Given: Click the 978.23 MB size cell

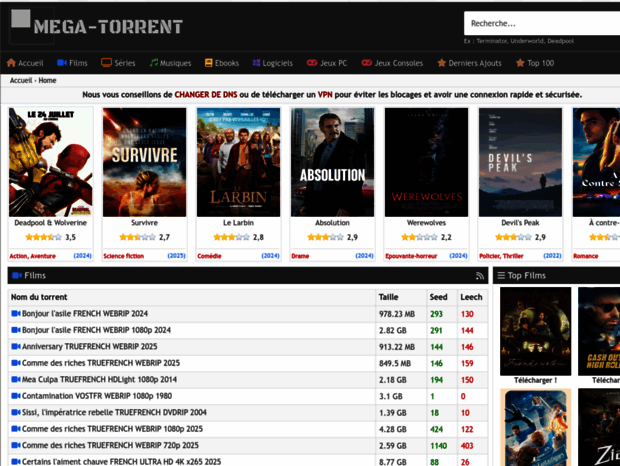Looking at the screenshot, I should 401,314.
